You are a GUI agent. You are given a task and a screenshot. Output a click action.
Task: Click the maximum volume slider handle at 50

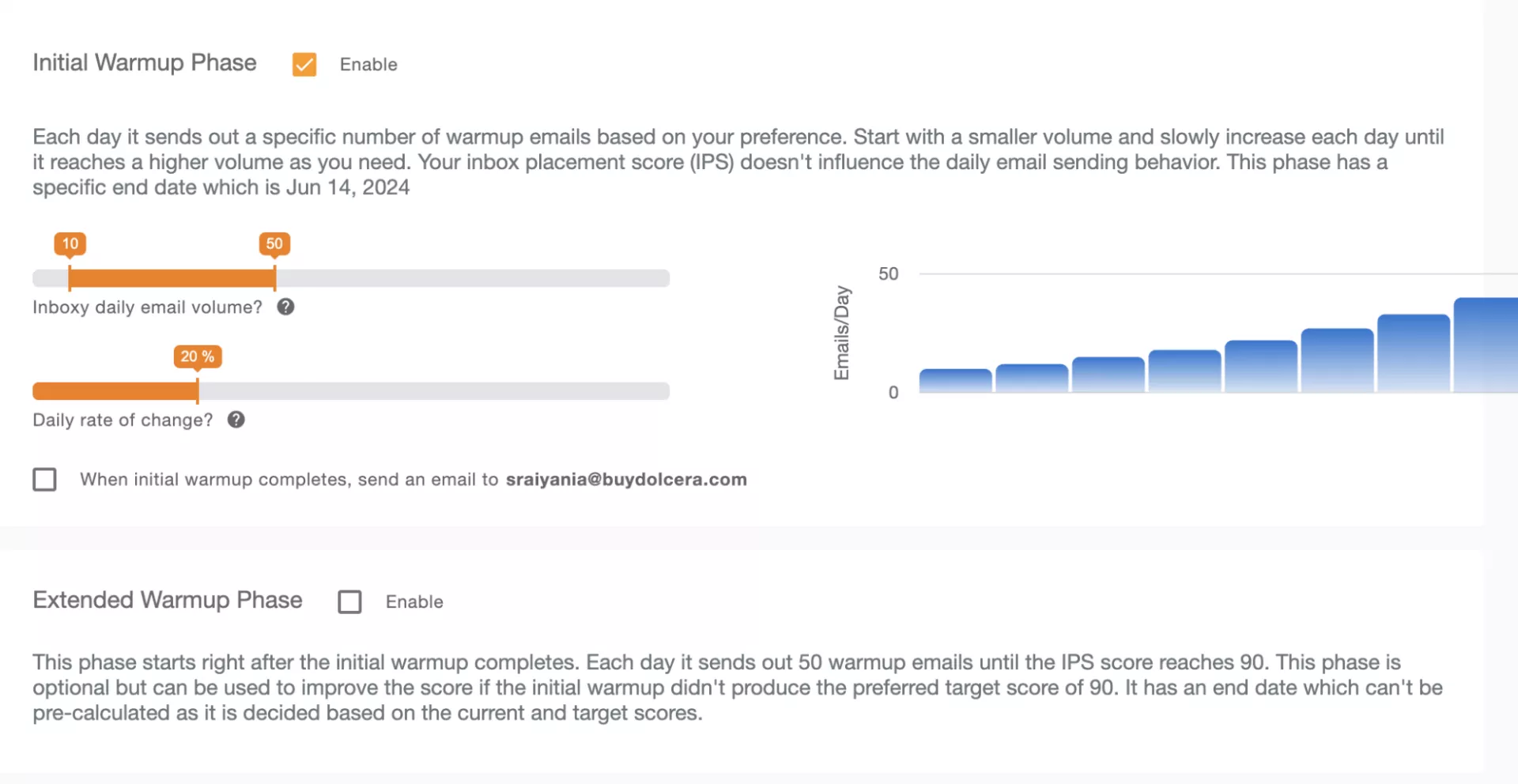[274, 277]
